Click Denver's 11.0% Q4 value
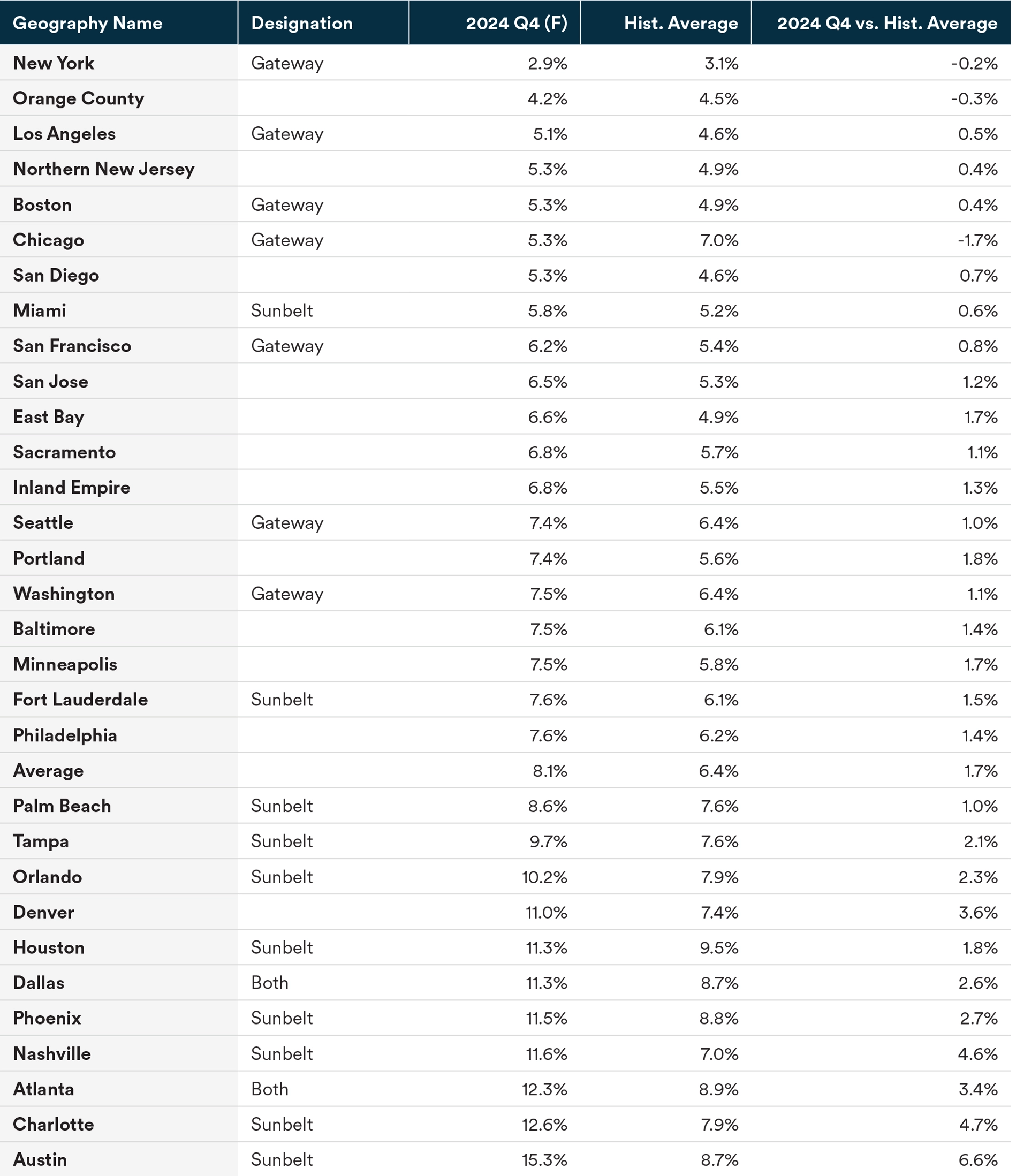 (547, 913)
